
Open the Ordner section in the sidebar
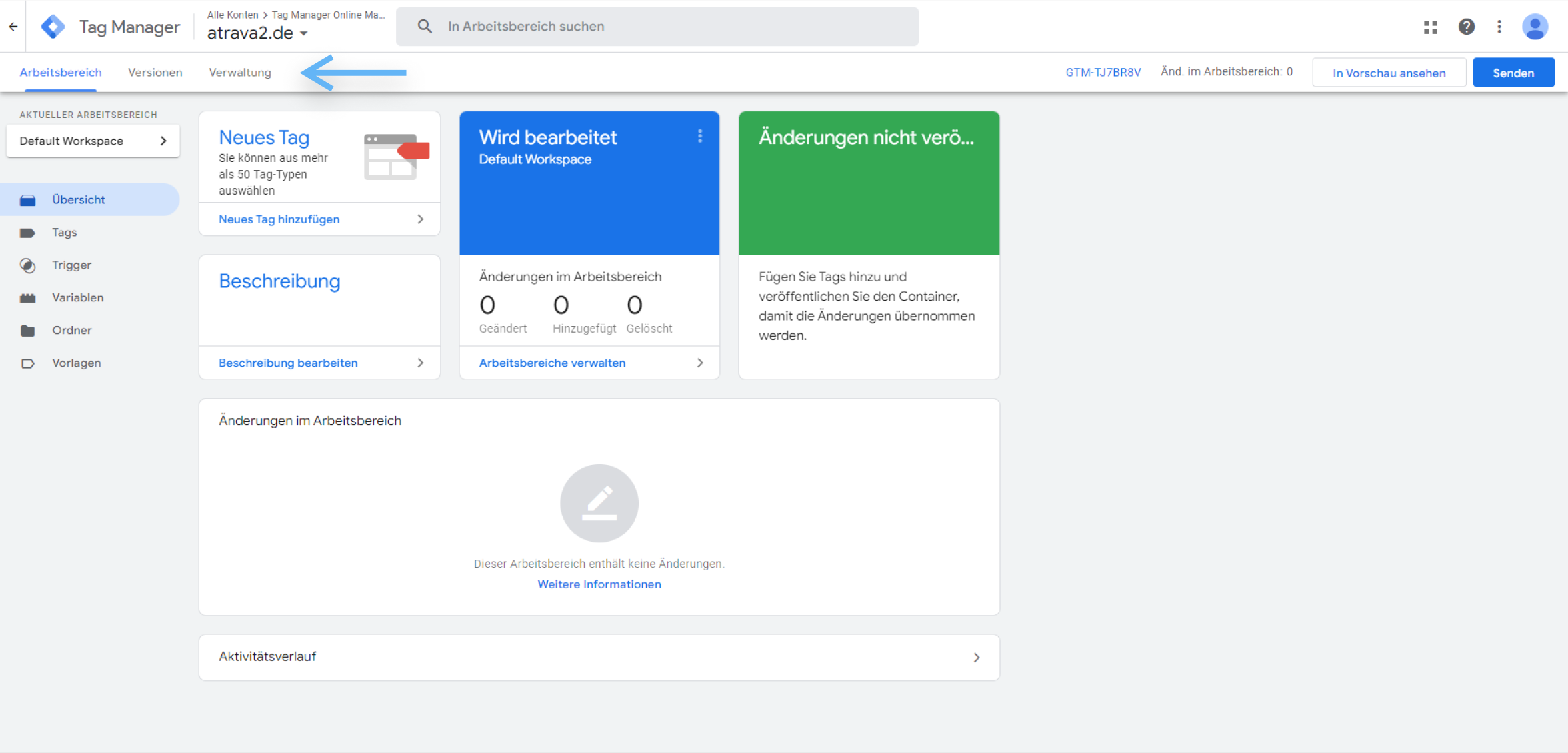click(x=71, y=330)
